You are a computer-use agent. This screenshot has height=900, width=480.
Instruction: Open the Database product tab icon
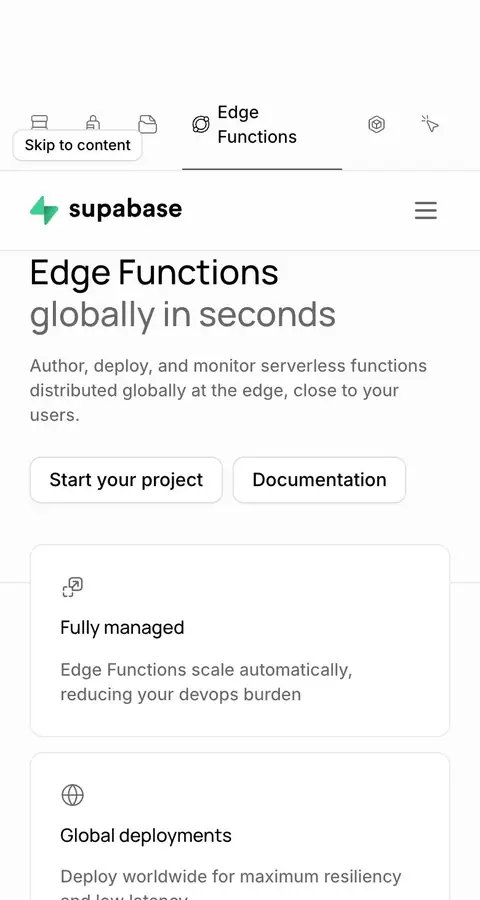(39, 123)
